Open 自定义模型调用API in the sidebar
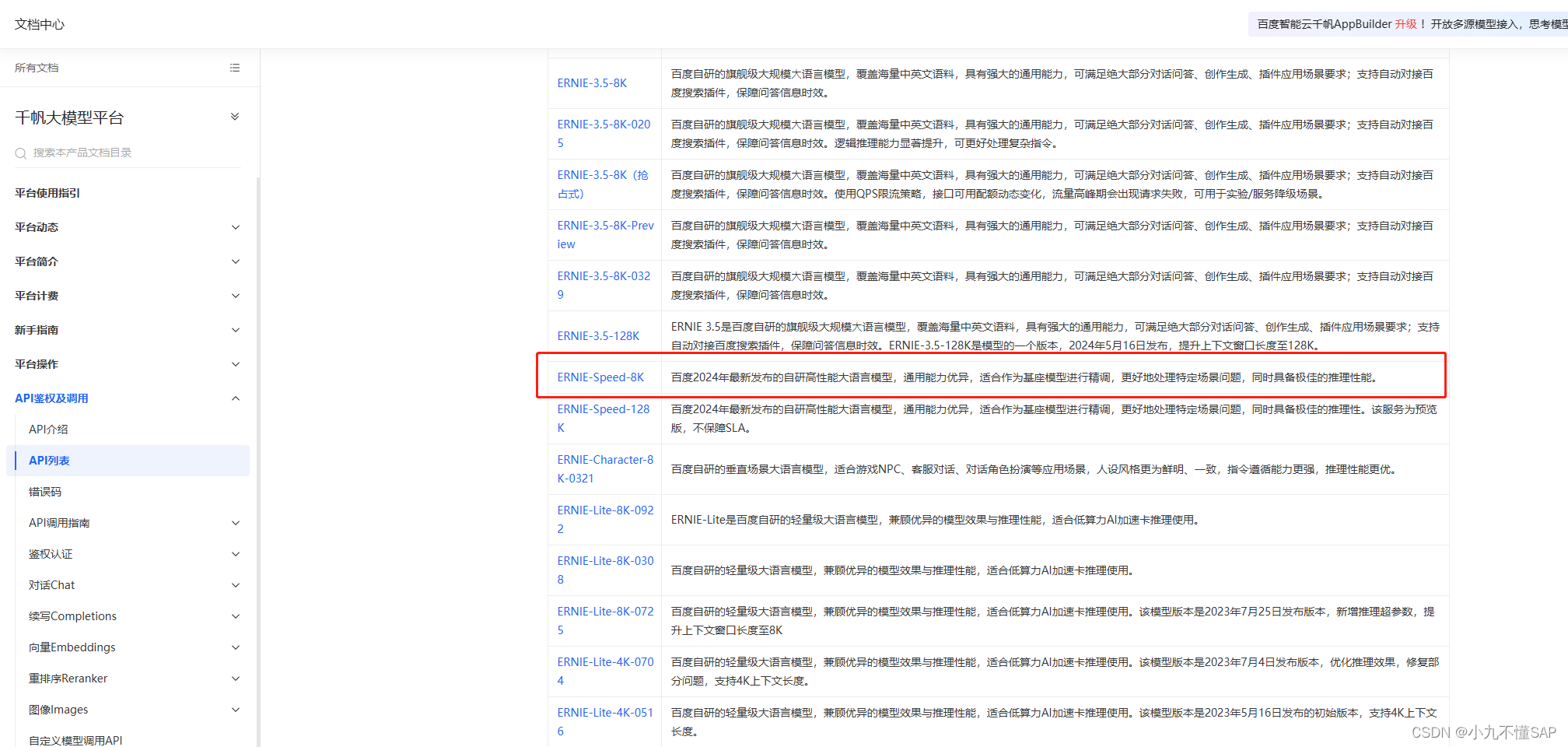This screenshot has width=1568, height=747. 75,740
